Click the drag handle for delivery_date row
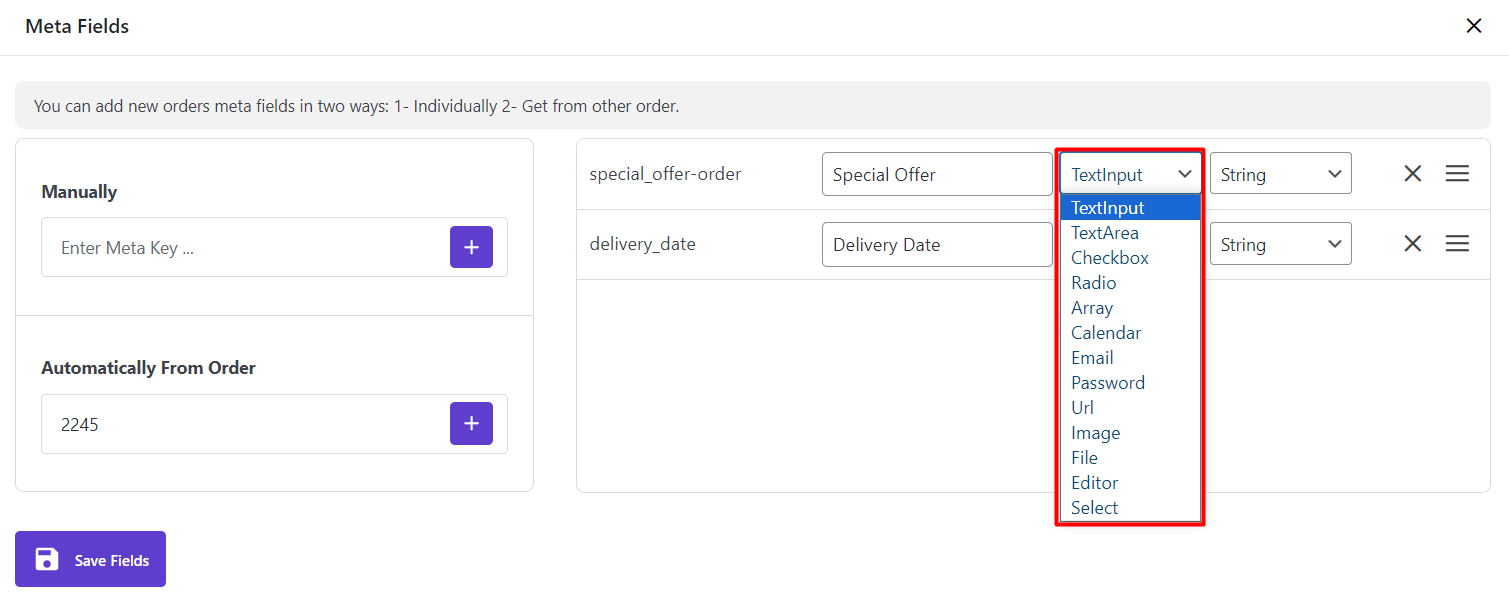Viewport: 1509px width, 603px height. point(1457,244)
